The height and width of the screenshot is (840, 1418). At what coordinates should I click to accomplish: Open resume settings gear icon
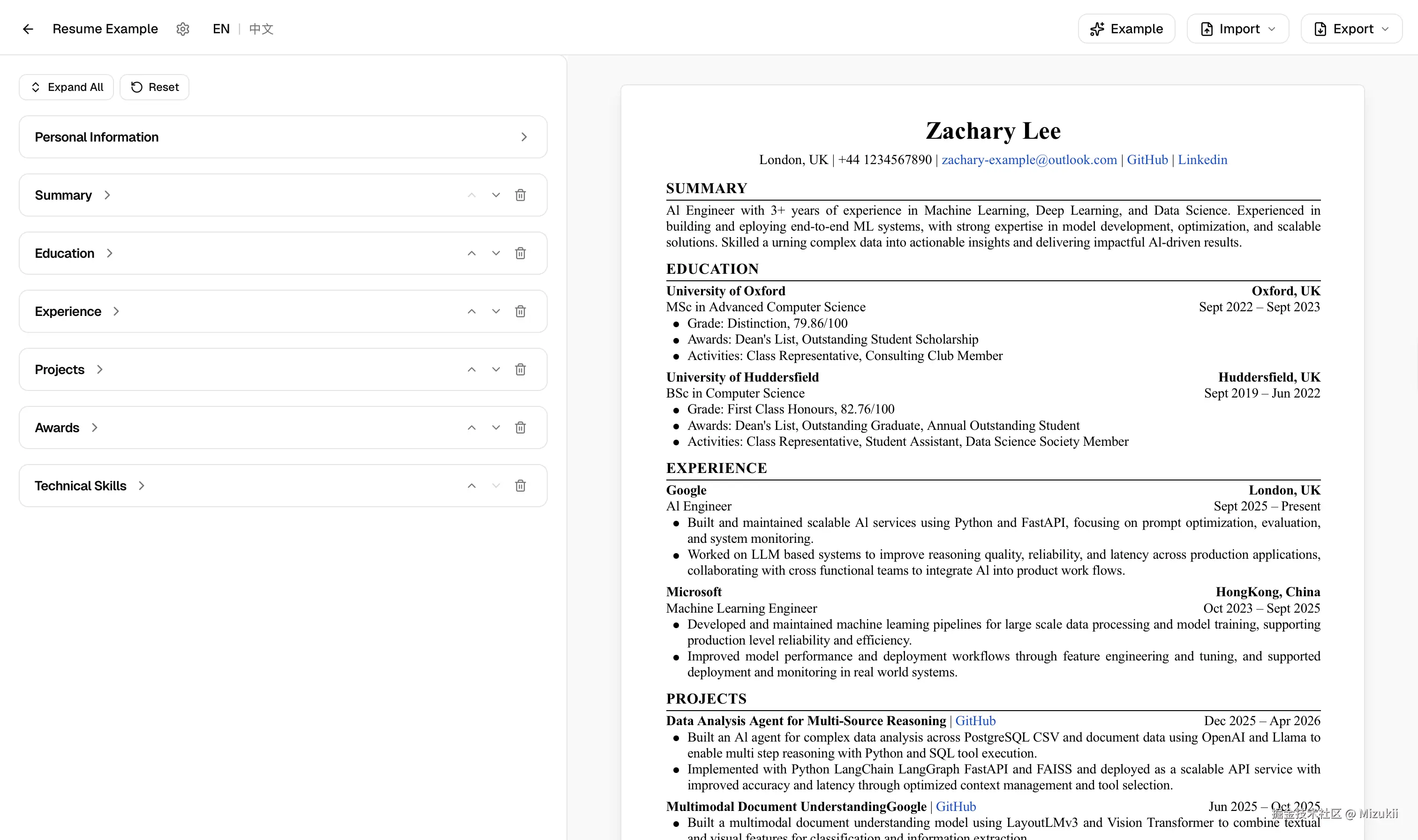pos(182,29)
